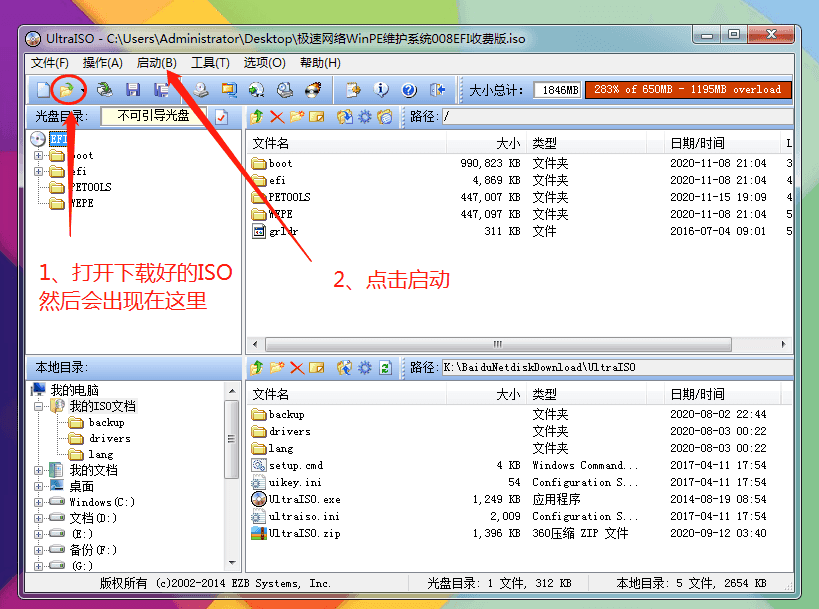Delete selected file using the red X icon
The image size is (819, 609).
coord(276,118)
